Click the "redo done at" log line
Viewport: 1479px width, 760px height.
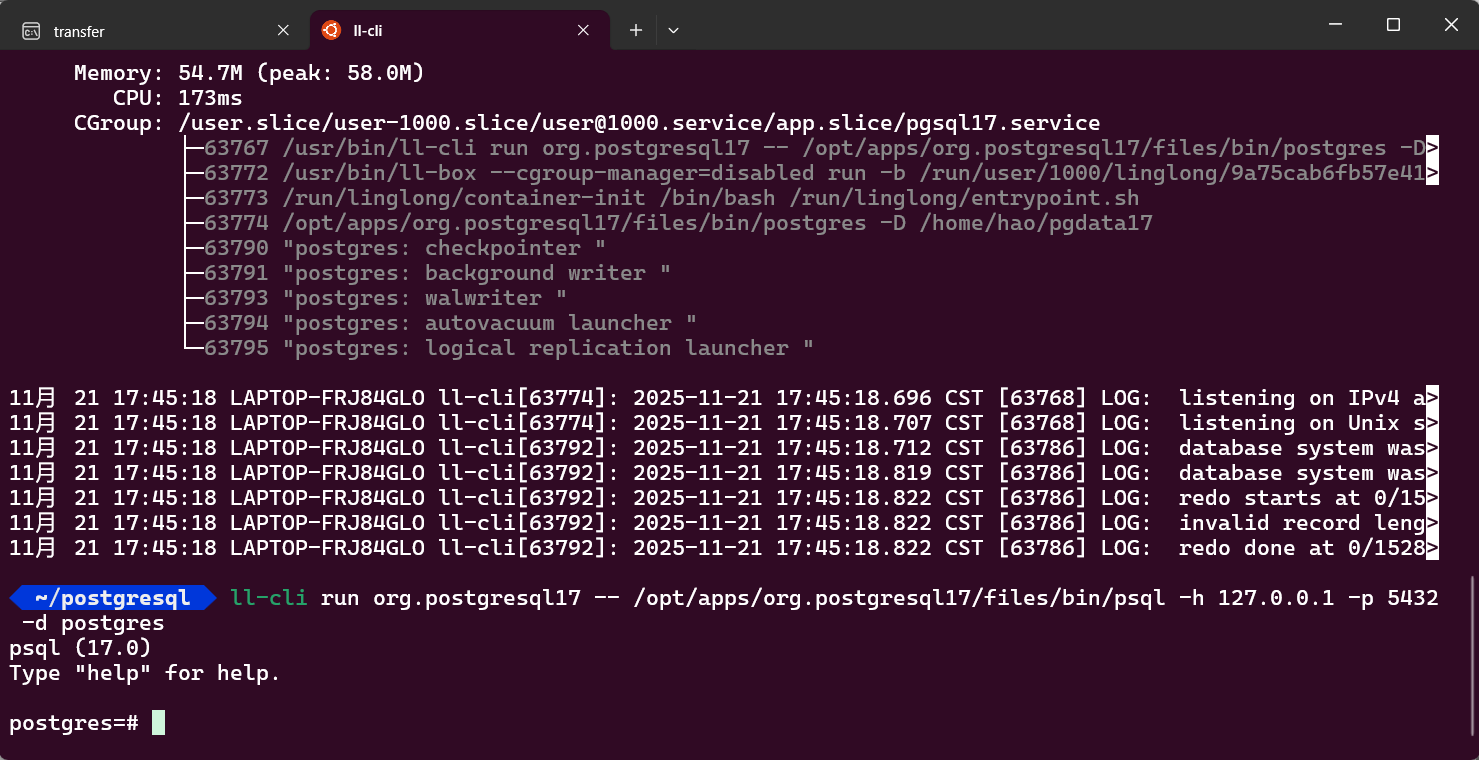pyautogui.click(x=724, y=548)
